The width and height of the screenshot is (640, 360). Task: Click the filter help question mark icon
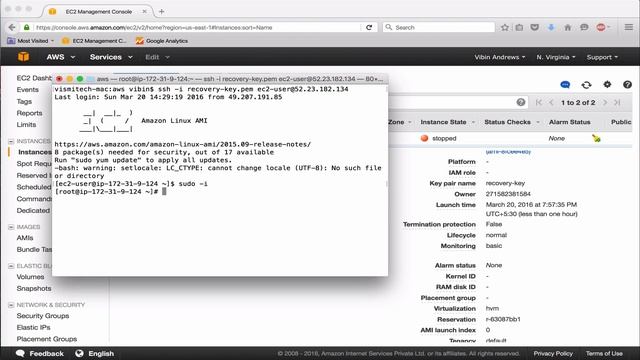click(x=520, y=102)
